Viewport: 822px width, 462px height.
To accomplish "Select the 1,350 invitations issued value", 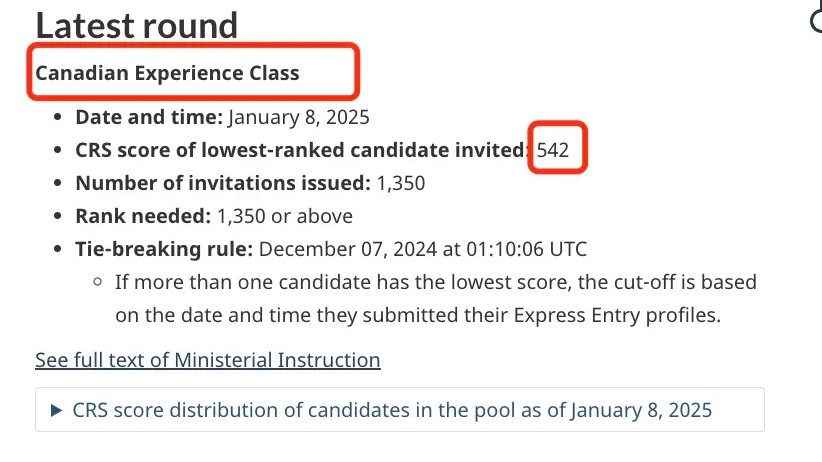I will point(400,184).
